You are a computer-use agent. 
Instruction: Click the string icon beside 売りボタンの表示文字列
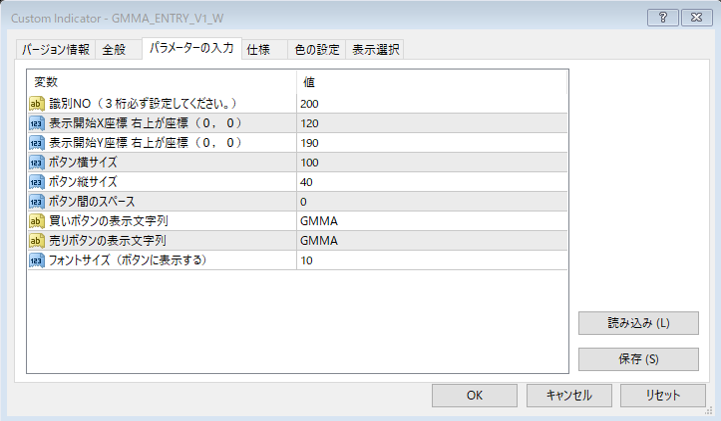coord(37,241)
